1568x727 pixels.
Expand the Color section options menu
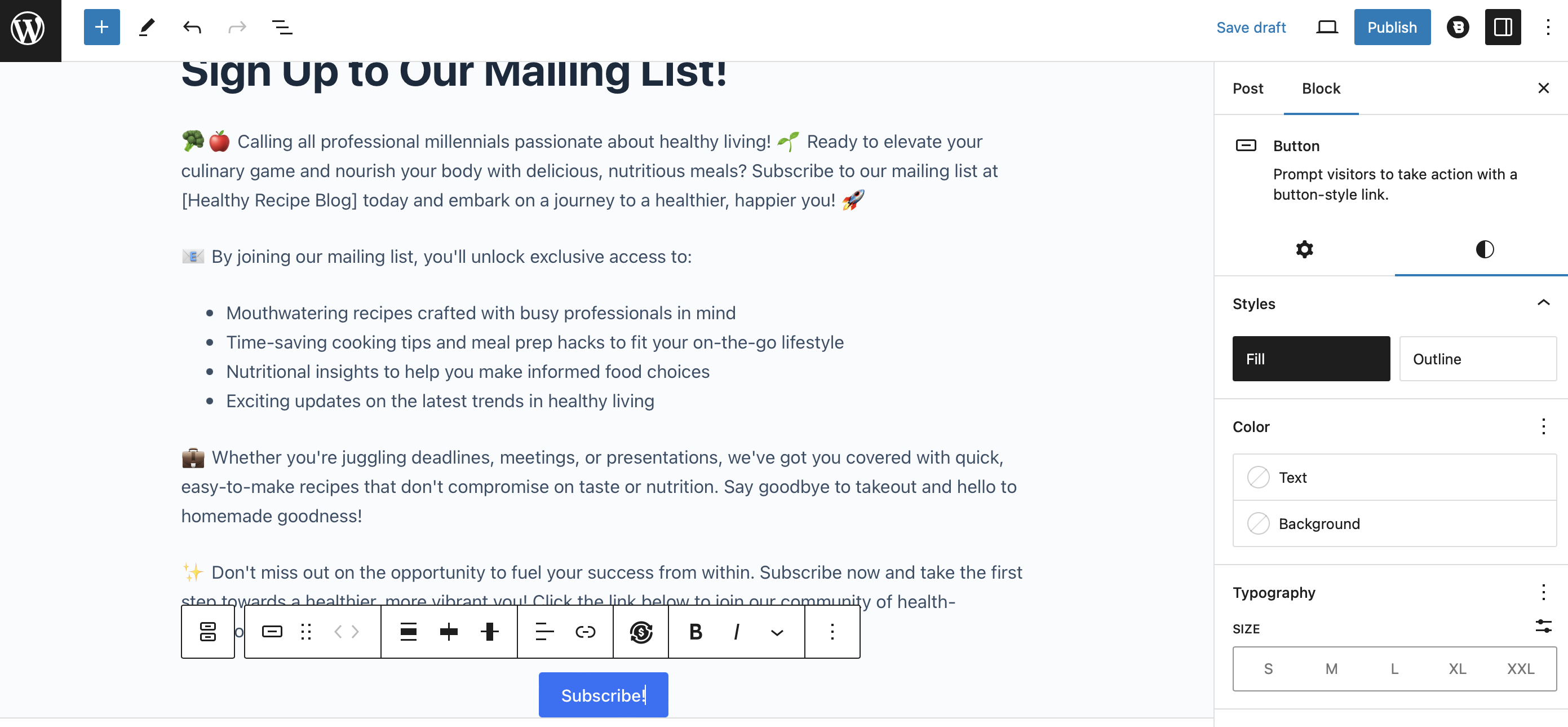[x=1543, y=426]
